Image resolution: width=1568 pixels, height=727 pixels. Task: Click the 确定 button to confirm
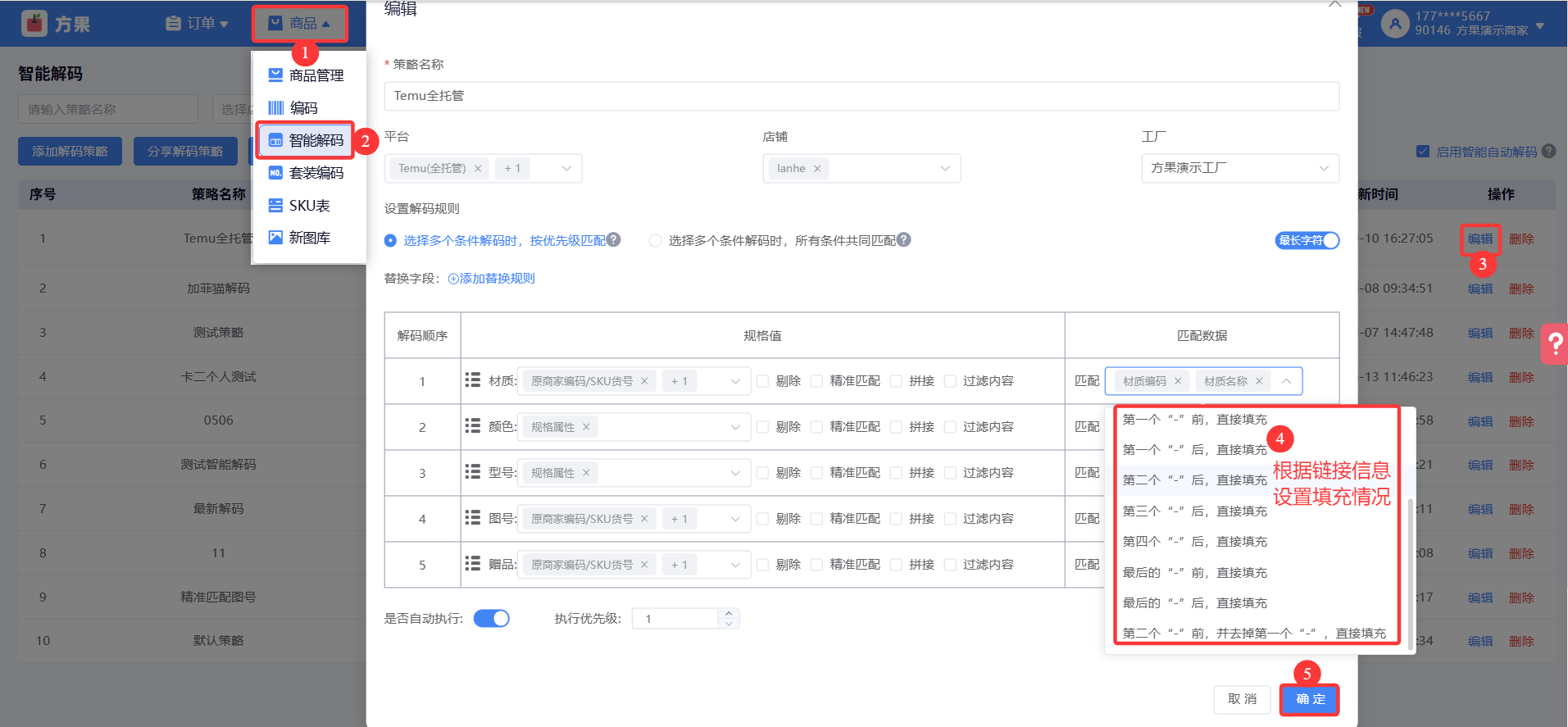coord(1309,699)
